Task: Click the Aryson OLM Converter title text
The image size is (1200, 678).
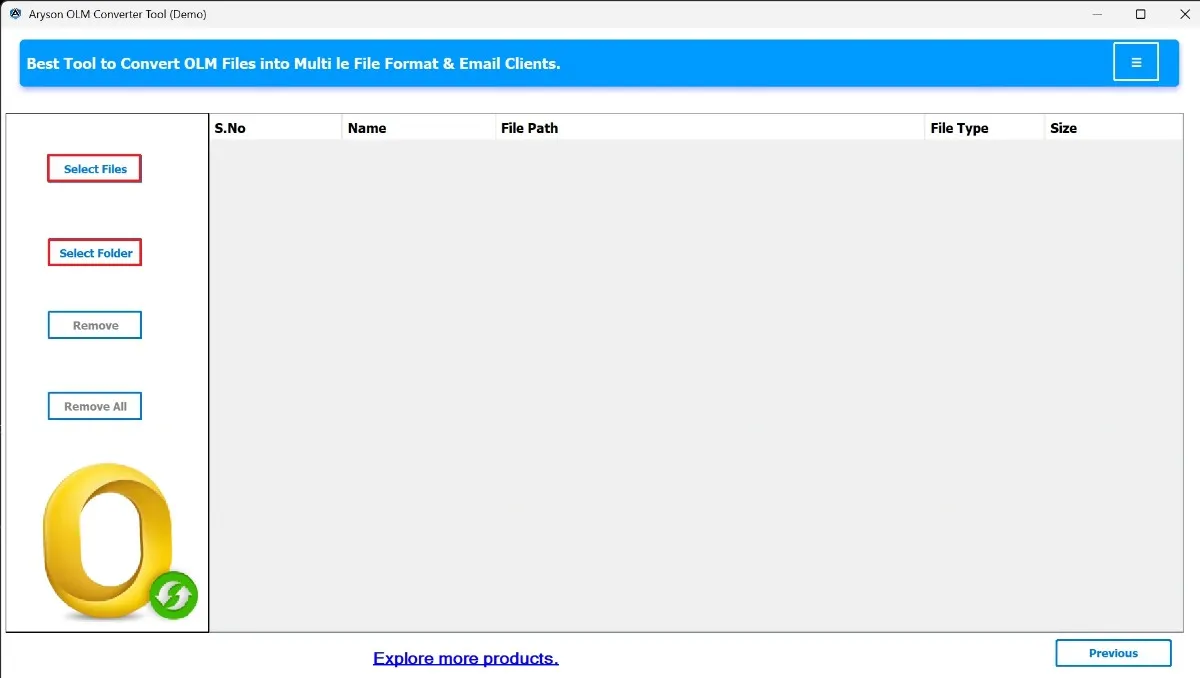Action: coord(116,14)
